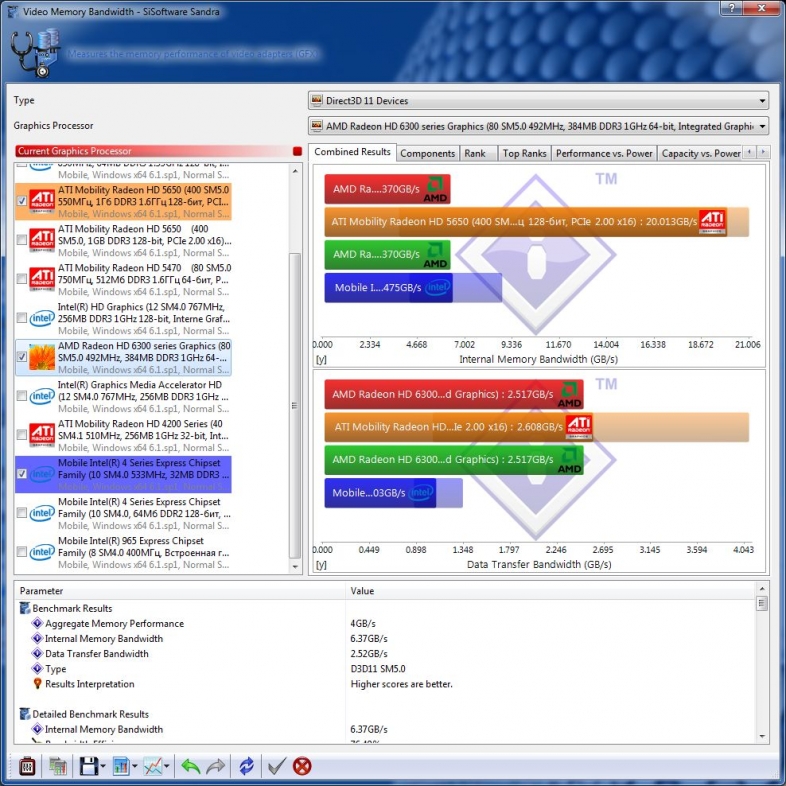Viewport: 786px width, 786px height.
Task: Click the red Current Graphics Processor square
Action: [297, 151]
